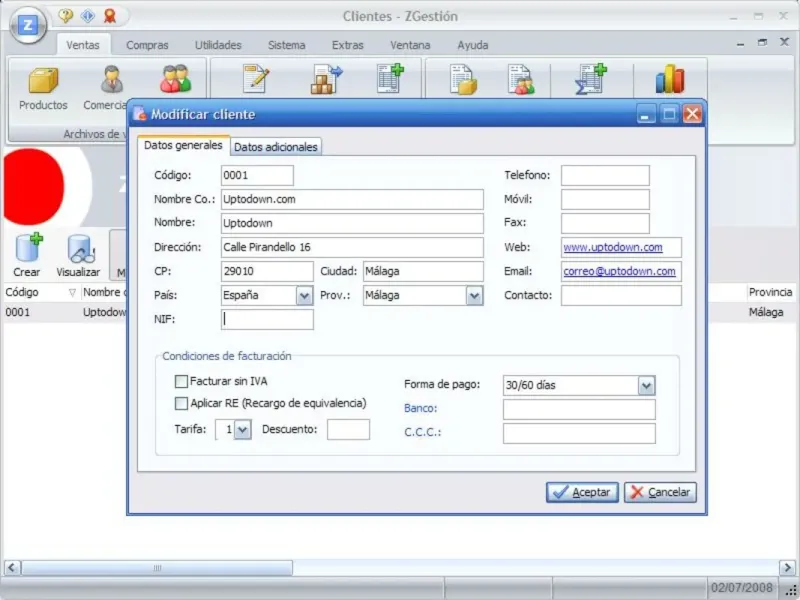Click the status bar resize grip
This screenshot has height=600, width=800.
click(x=791, y=590)
